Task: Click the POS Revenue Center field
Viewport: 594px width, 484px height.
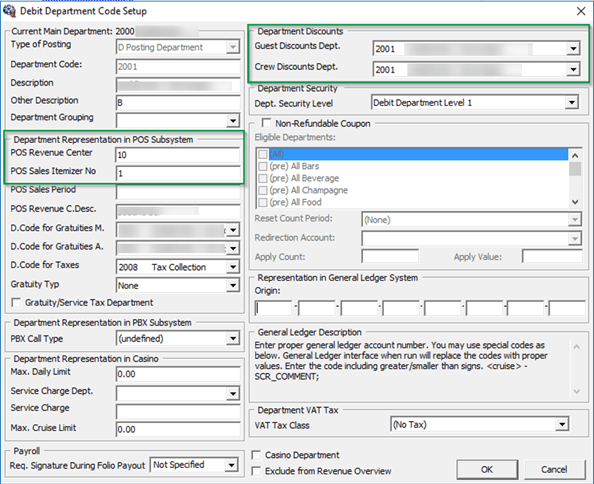Action: tap(178, 155)
